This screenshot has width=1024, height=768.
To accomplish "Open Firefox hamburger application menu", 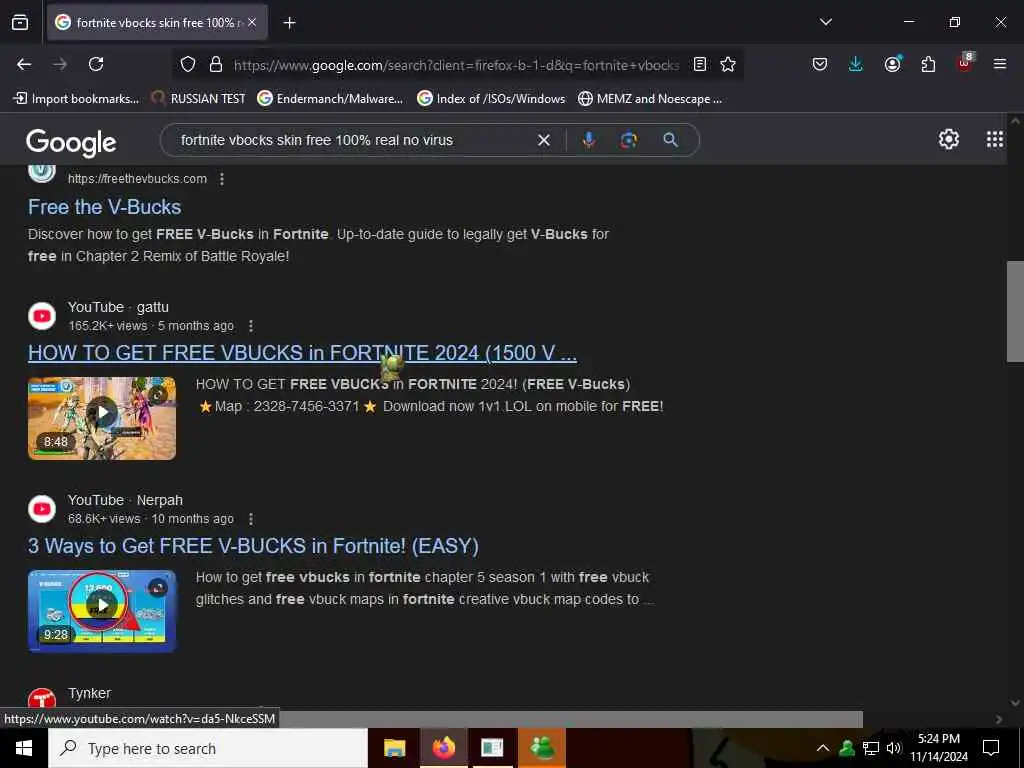I will 1000,64.
